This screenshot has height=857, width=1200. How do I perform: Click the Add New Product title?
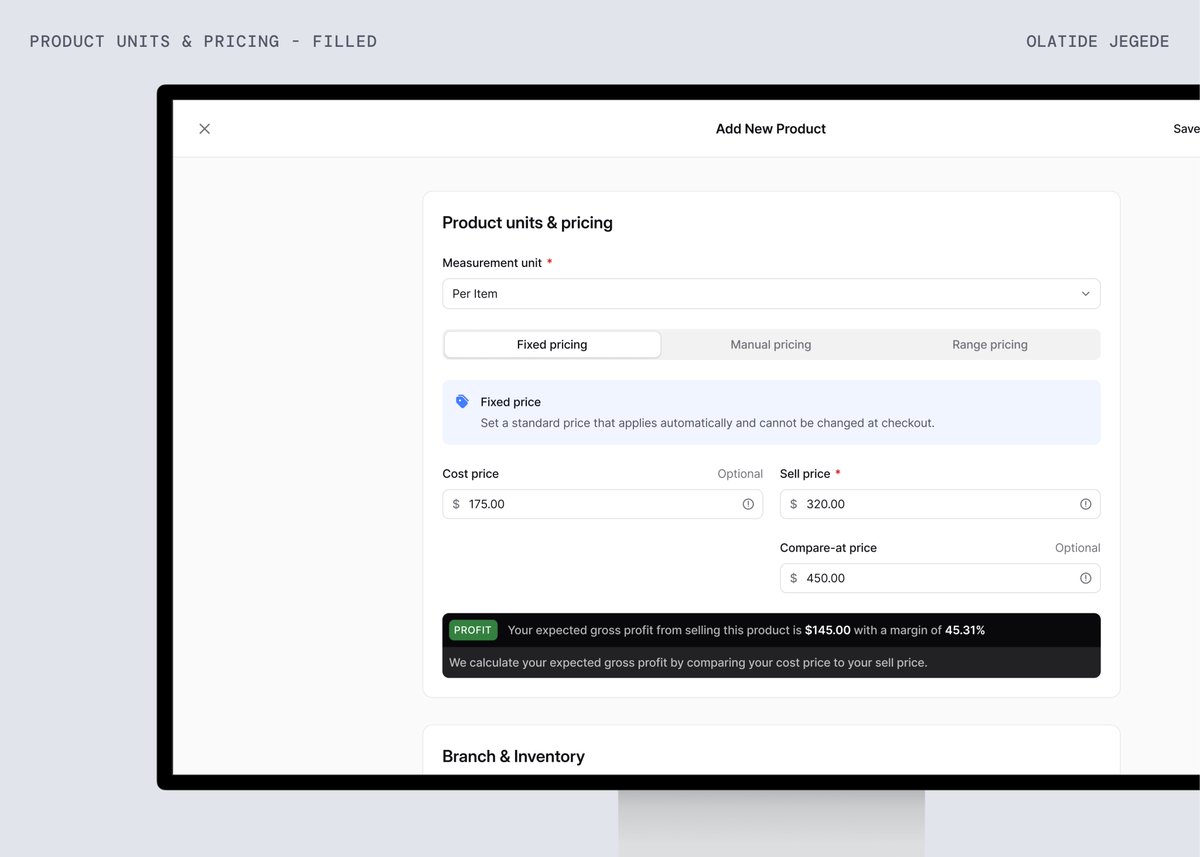771,129
